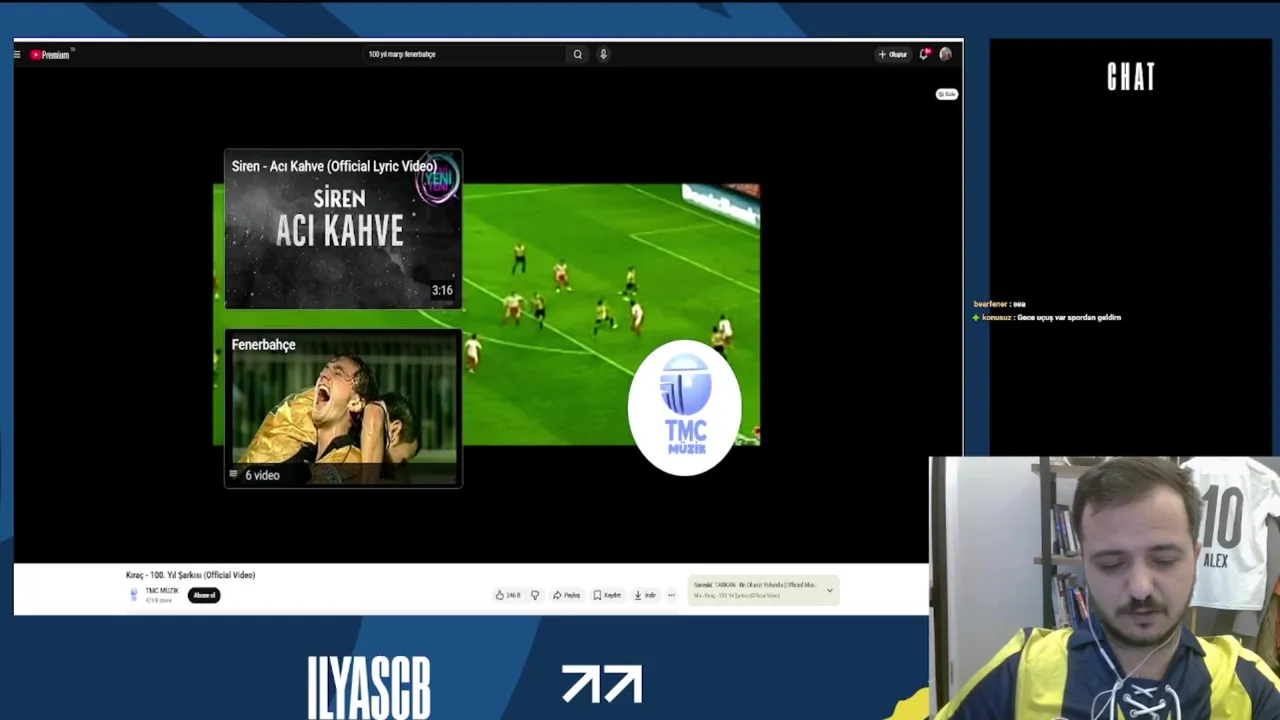This screenshot has height=720, width=1280.
Task: Open the TMC MÜZİK channel name link
Action: pyautogui.click(x=162, y=591)
